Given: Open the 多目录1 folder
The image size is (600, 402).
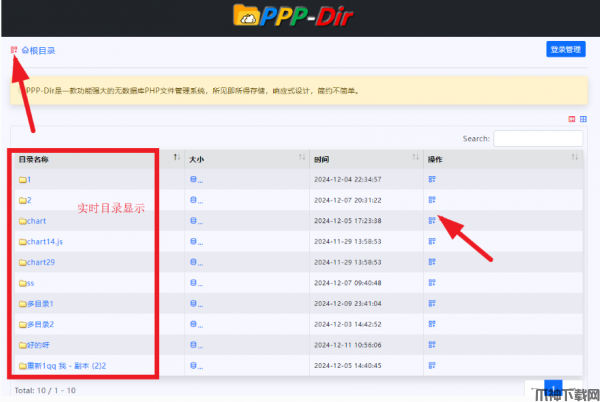Looking at the screenshot, I should click(x=36, y=304).
